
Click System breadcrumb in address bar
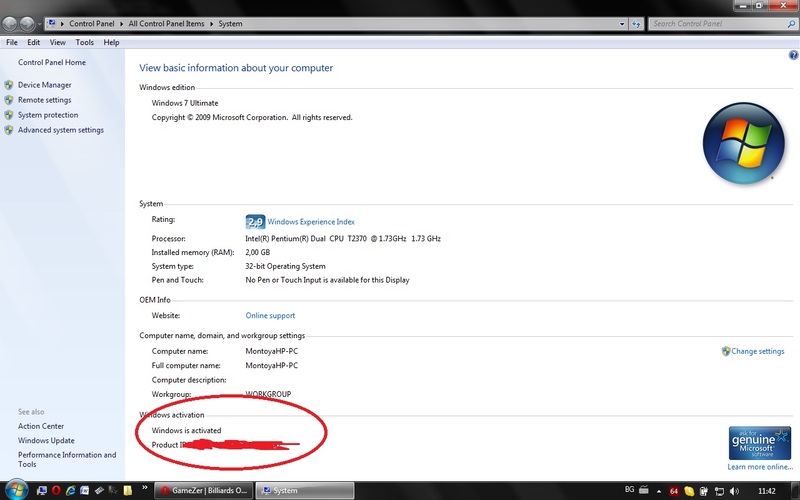231,23
